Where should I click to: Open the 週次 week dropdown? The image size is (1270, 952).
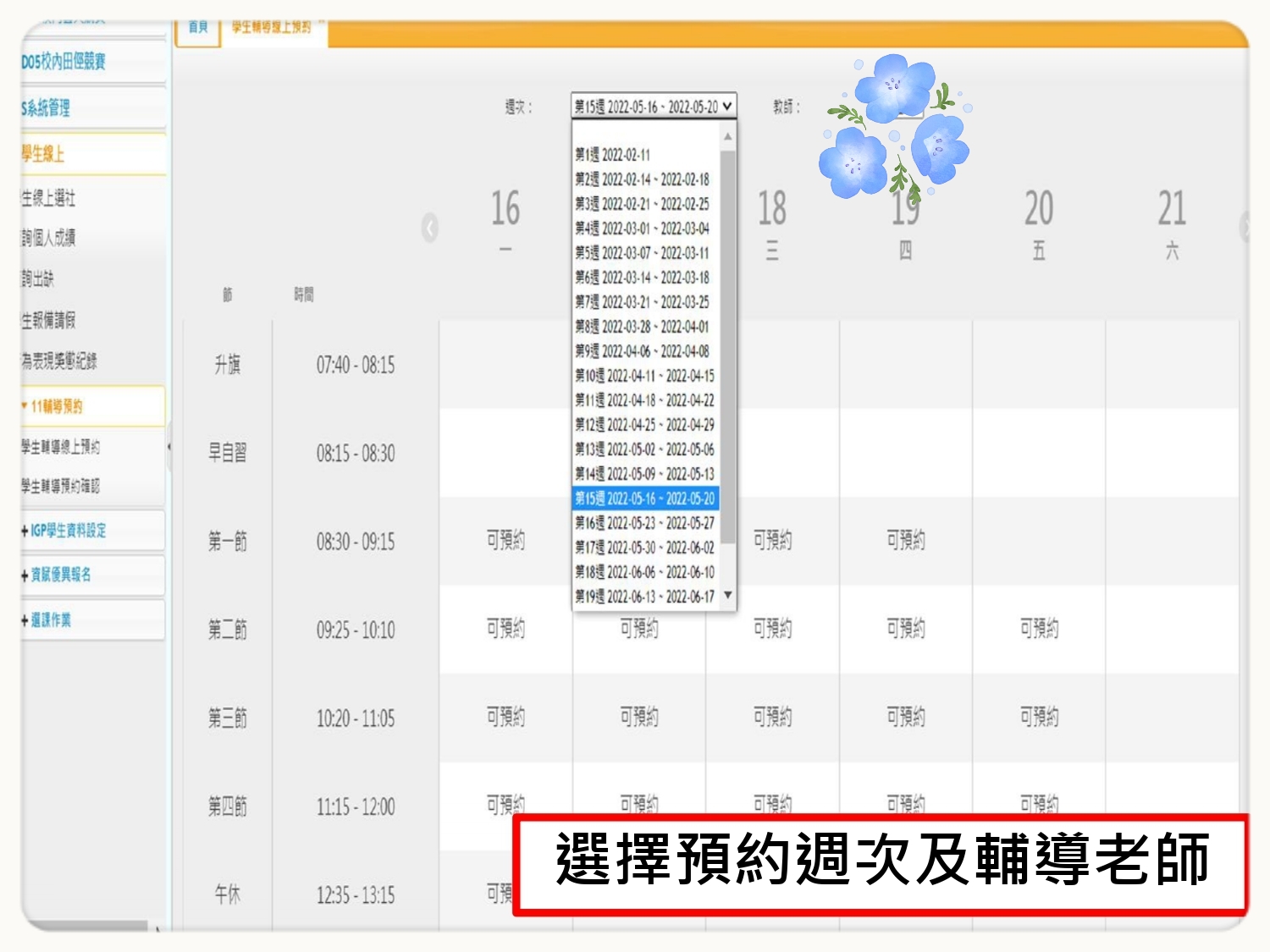click(653, 107)
